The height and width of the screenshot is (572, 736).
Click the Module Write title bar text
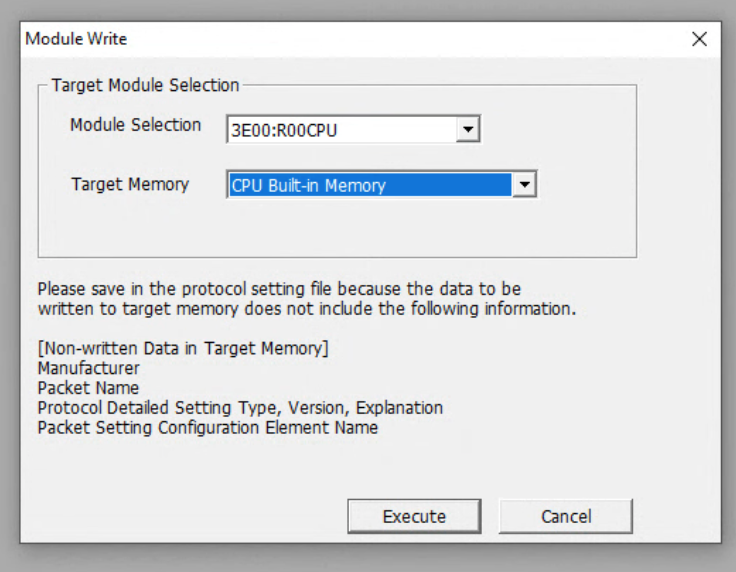point(76,39)
